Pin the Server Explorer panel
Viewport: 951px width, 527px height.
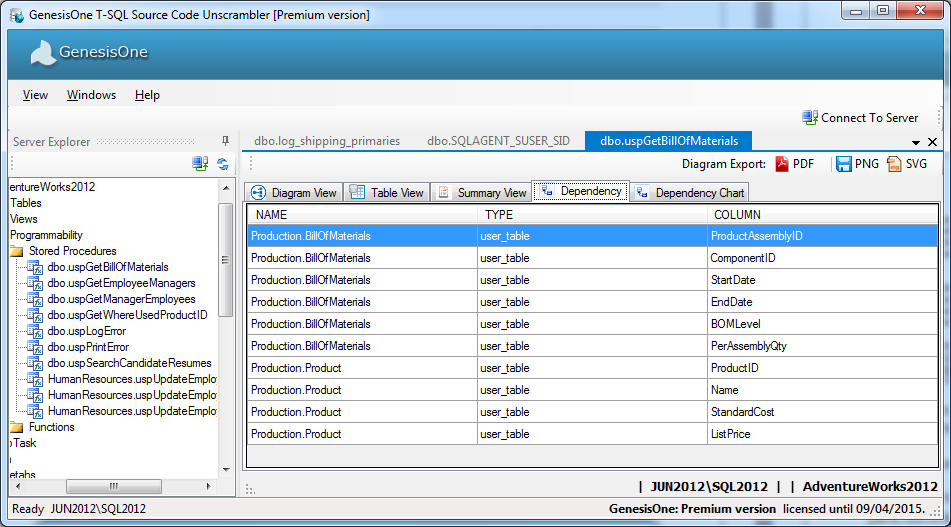(226, 141)
